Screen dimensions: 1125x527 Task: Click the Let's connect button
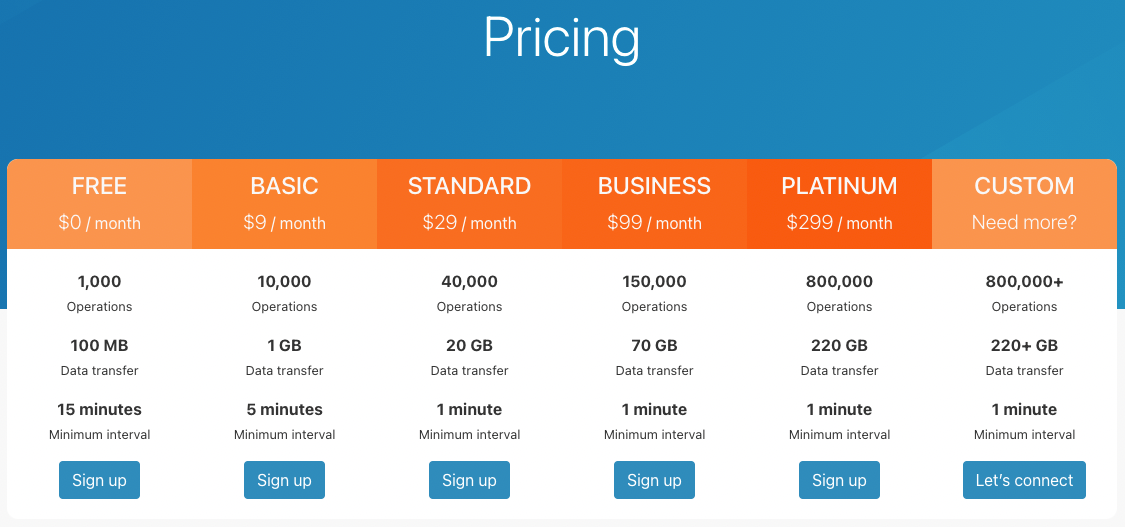(1025, 480)
